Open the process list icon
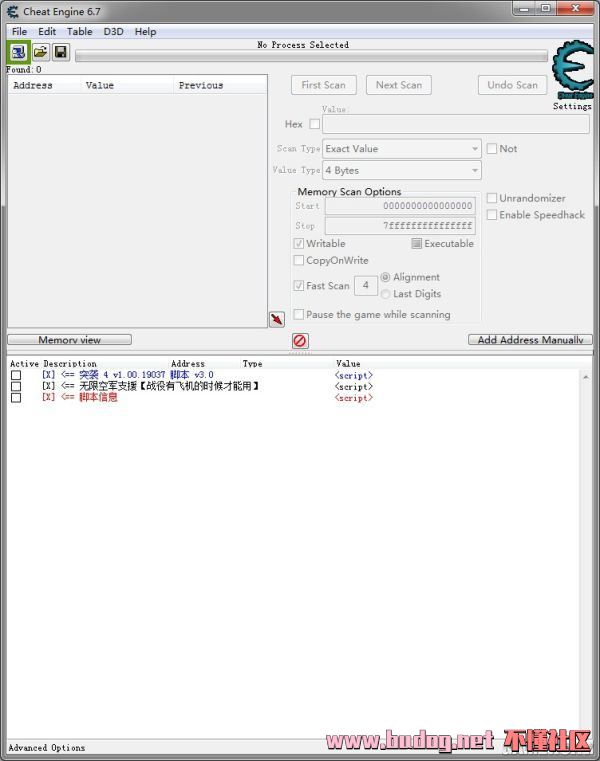Screen dimensions: 600x761 [x=18, y=52]
